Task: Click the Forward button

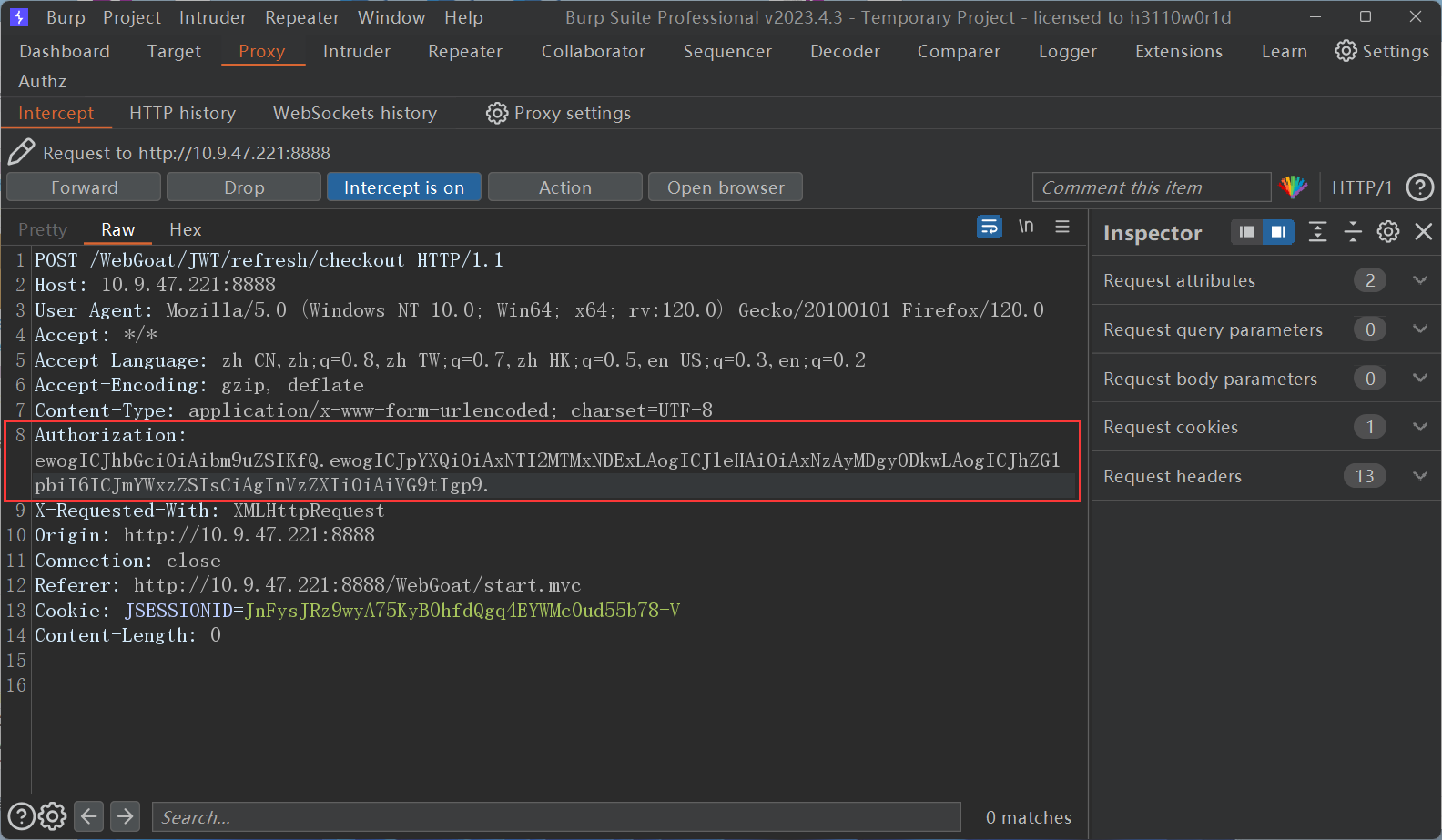Action: [x=84, y=187]
